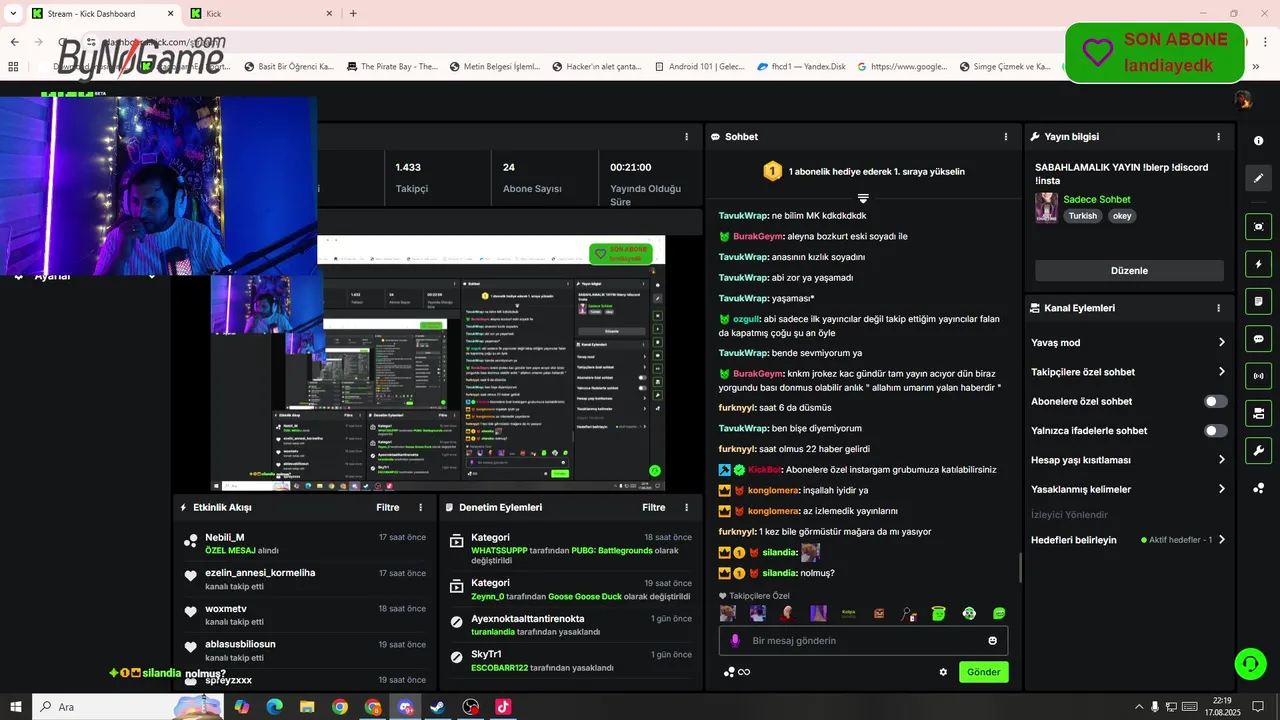Click the chat panel scrollbar

point(1020,567)
